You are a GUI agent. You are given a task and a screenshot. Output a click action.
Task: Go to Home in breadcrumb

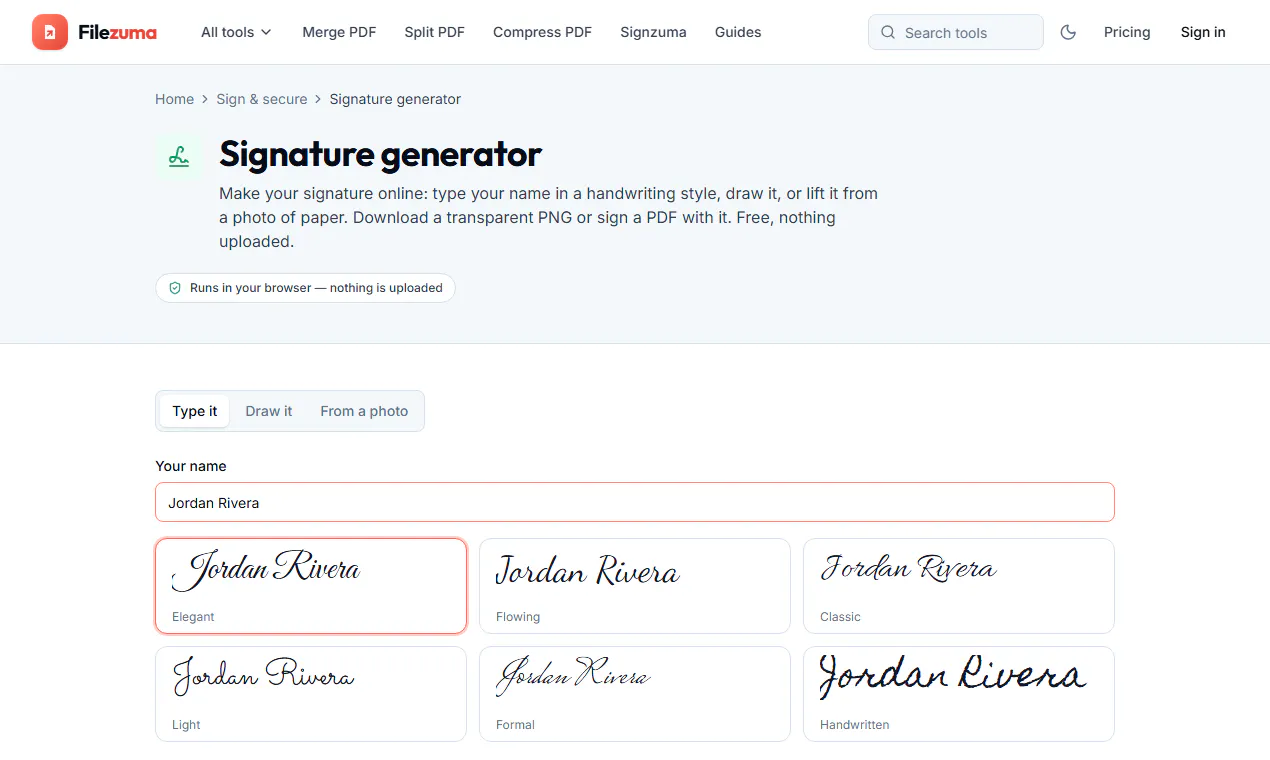pos(174,99)
